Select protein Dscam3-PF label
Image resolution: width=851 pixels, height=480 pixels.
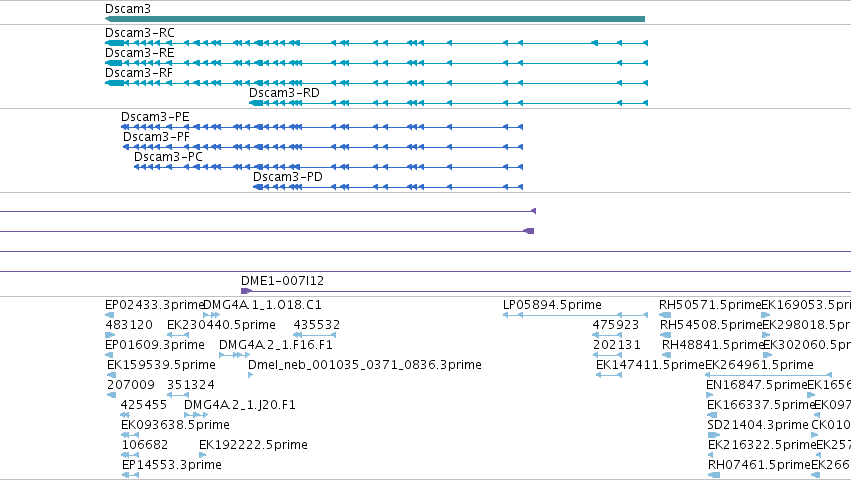(x=156, y=137)
